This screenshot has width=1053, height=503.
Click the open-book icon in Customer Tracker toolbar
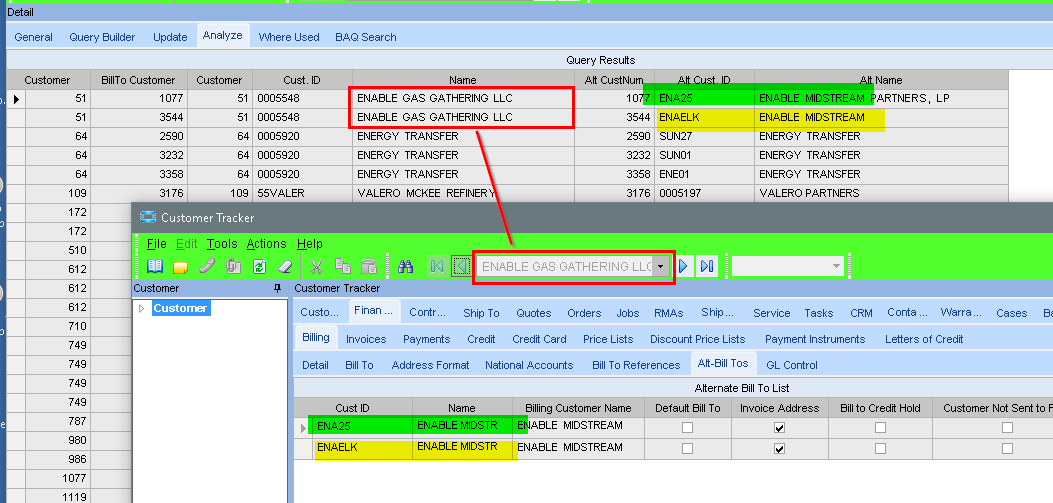(155, 267)
